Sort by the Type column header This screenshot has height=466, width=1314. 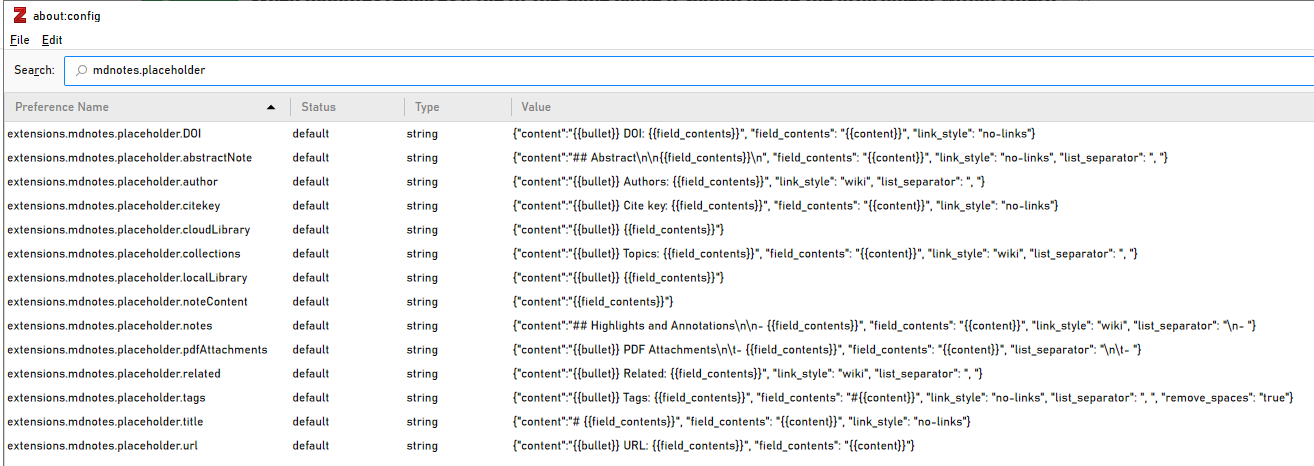pyautogui.click(x=457, y=107)
